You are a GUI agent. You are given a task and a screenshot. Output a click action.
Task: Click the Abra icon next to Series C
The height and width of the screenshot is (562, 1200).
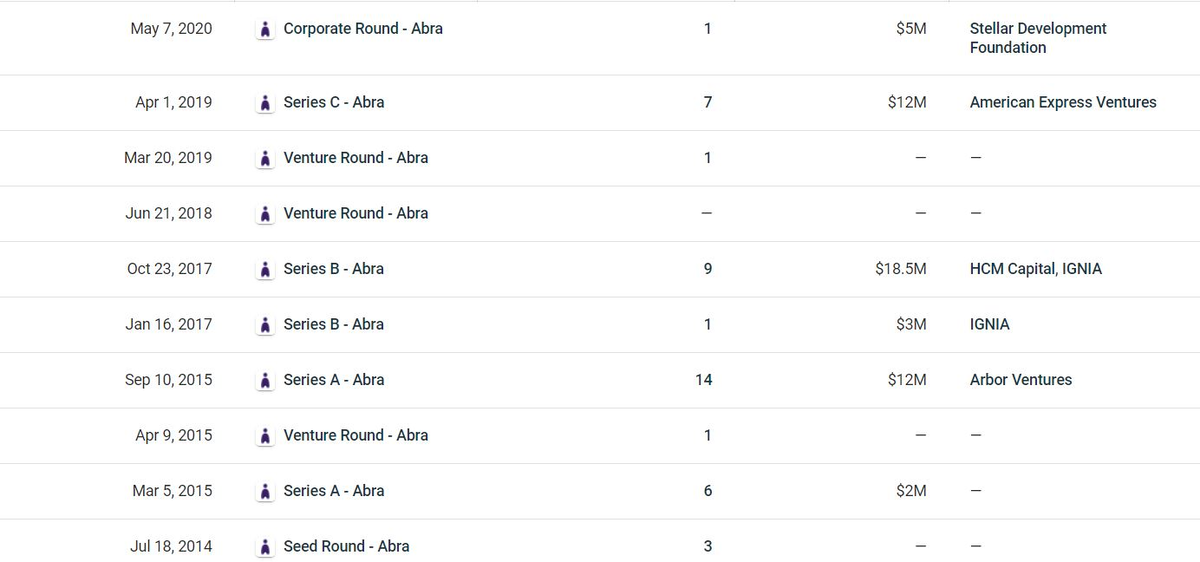(265, 102)
